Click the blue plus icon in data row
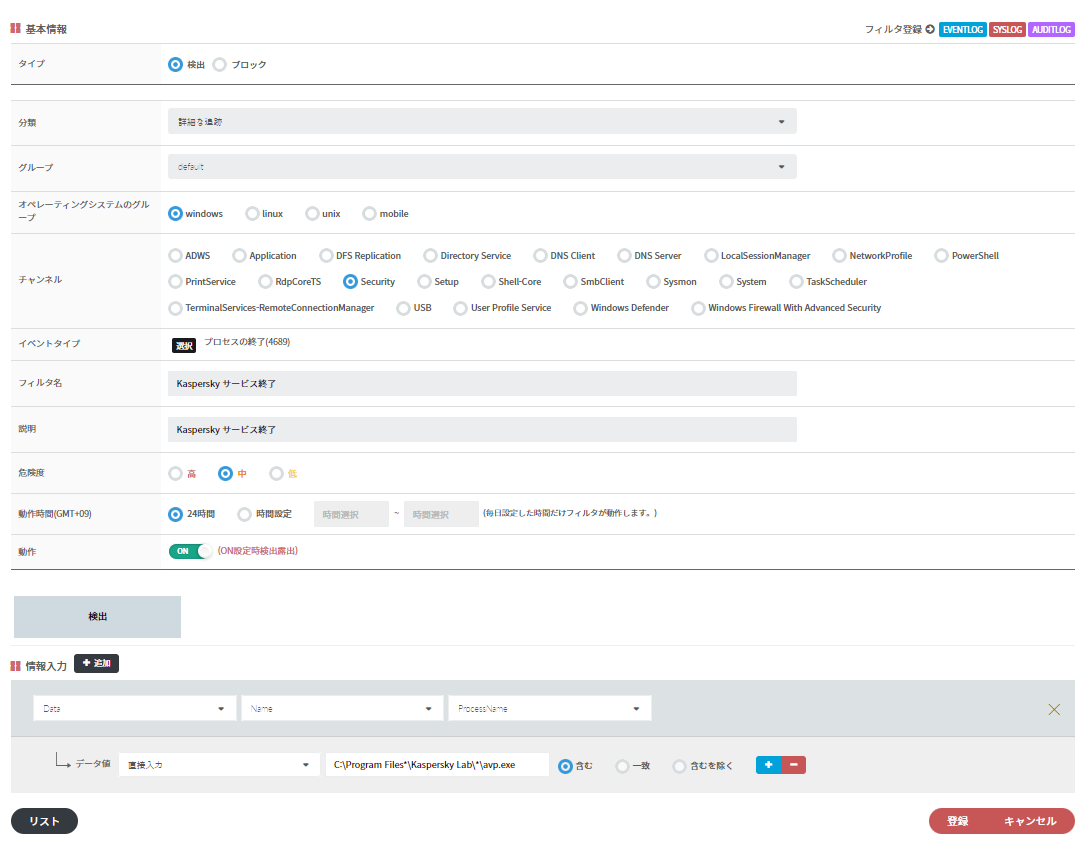Screen dimensions: 1087x845 coord(768,765)
